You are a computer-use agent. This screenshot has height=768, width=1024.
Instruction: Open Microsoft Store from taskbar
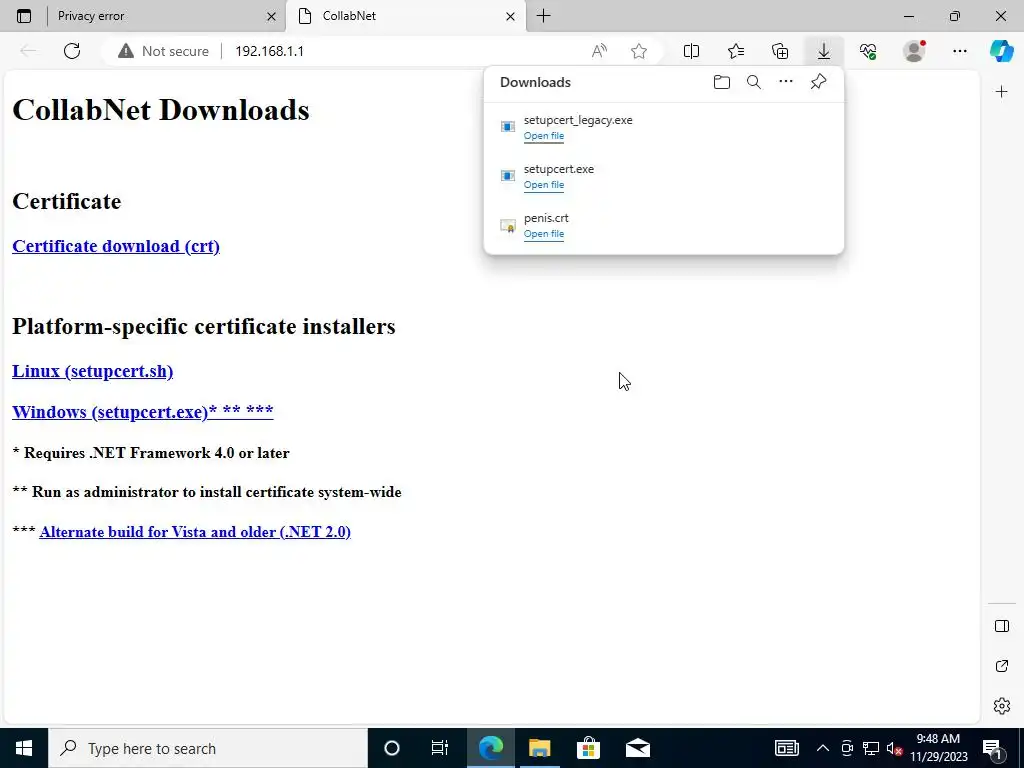[588, 748]
